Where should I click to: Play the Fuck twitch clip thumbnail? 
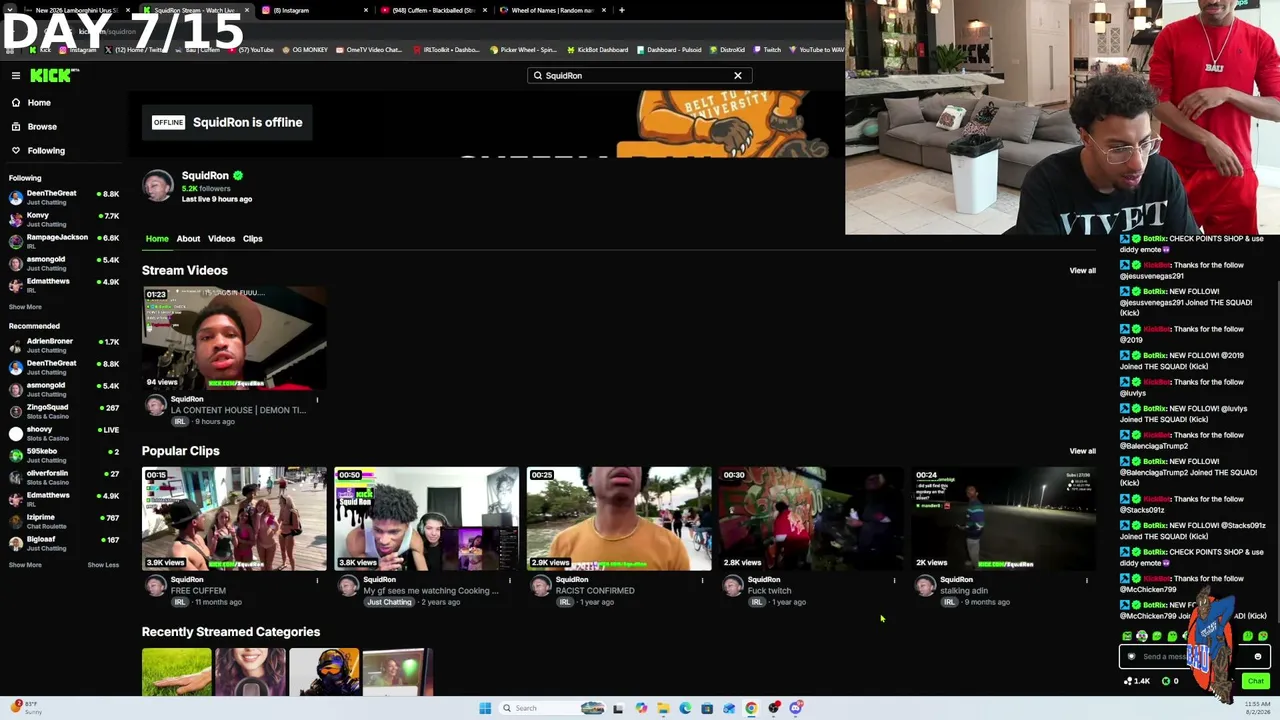coord(811,518)
